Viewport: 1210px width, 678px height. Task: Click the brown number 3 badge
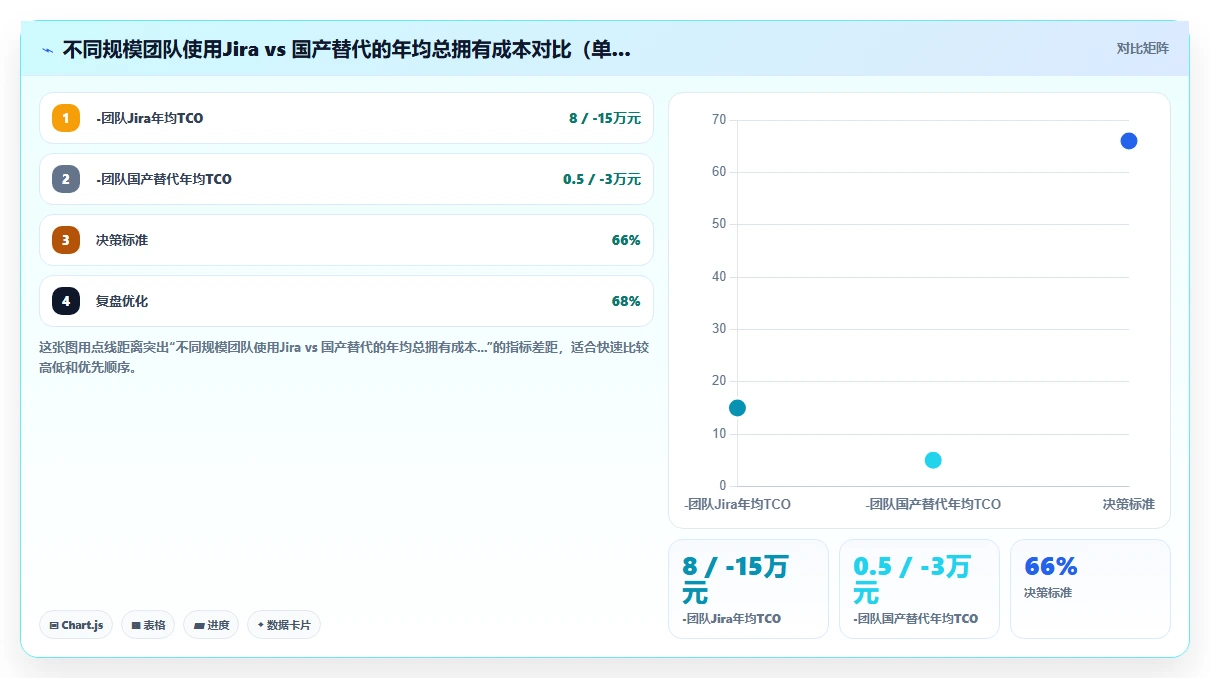click(66, 240)
